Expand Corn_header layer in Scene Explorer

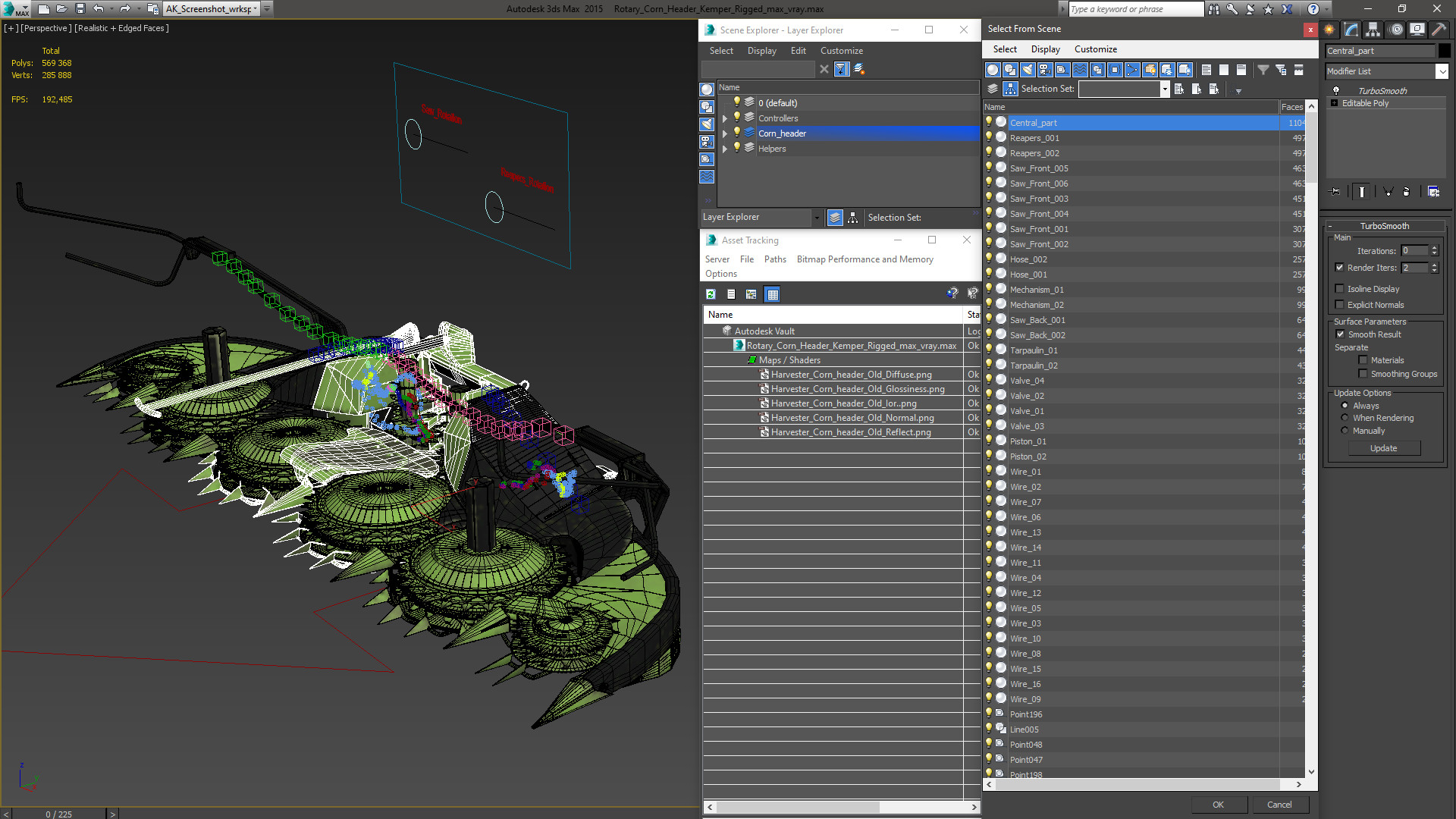point(724,133)
